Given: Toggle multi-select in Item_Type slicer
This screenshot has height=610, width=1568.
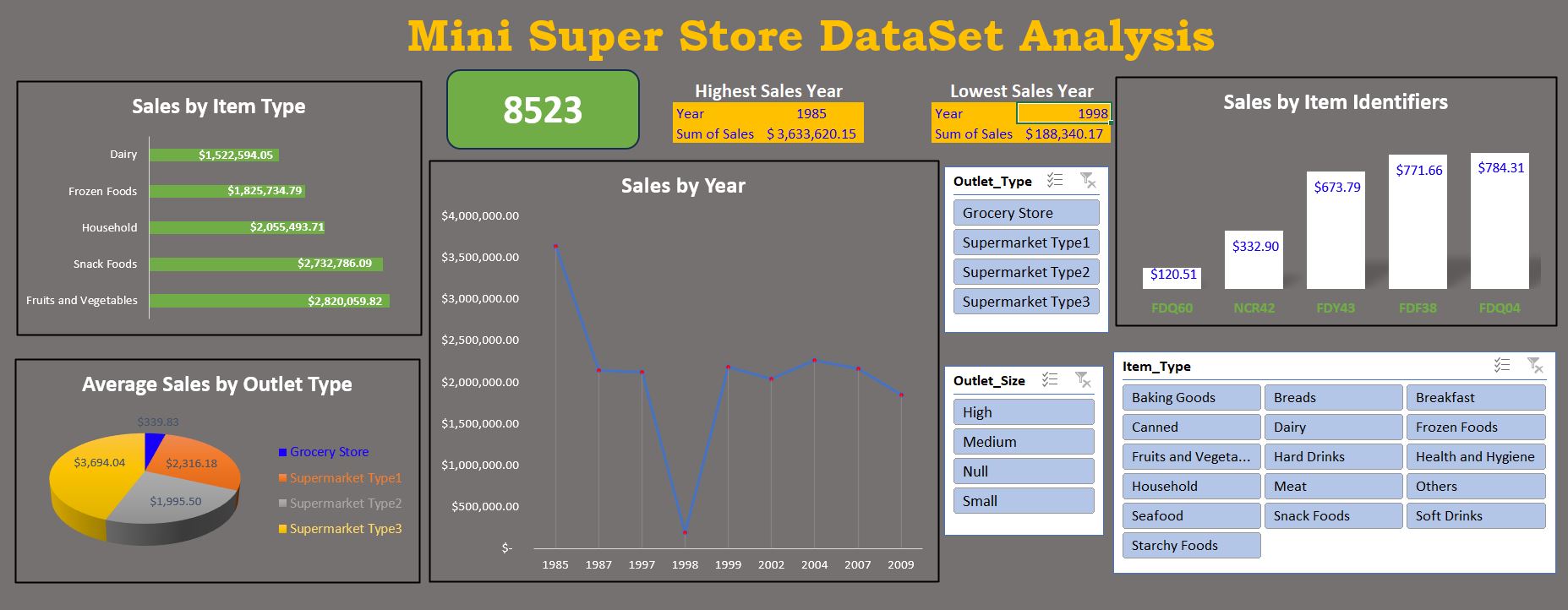Looking at the screenshot, I should tap(1502, 366).
